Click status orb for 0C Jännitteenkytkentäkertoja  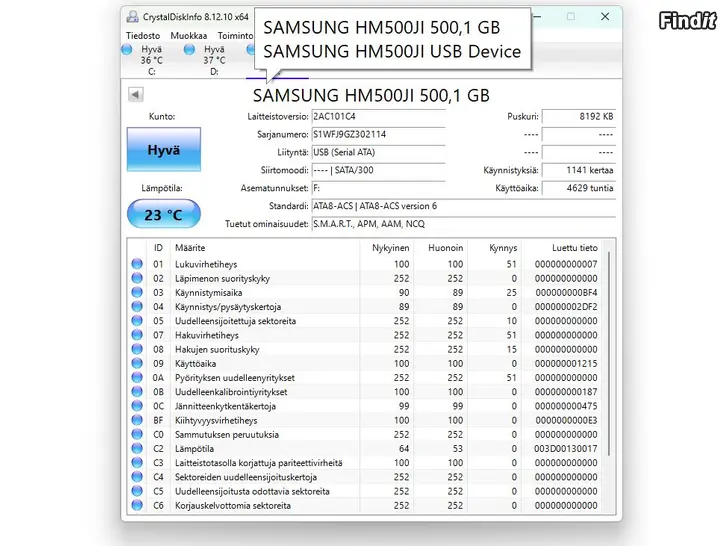pos(137,406)
